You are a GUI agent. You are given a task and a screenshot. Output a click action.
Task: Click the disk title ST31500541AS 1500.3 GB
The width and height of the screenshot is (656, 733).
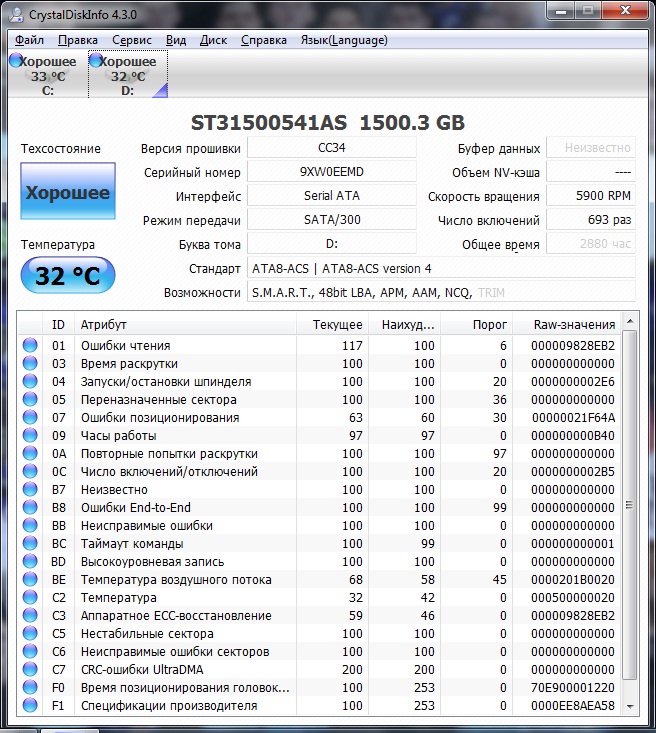pos(328,122)
